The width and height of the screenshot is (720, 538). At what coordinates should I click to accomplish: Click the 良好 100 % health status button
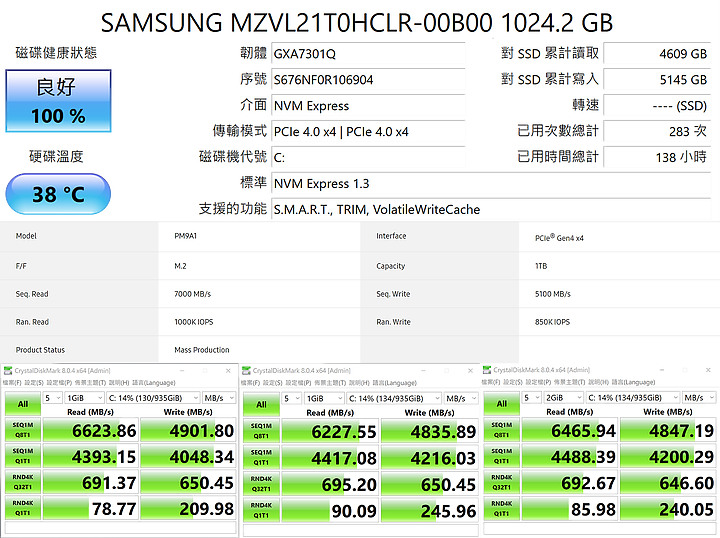[x=58, y=101]
